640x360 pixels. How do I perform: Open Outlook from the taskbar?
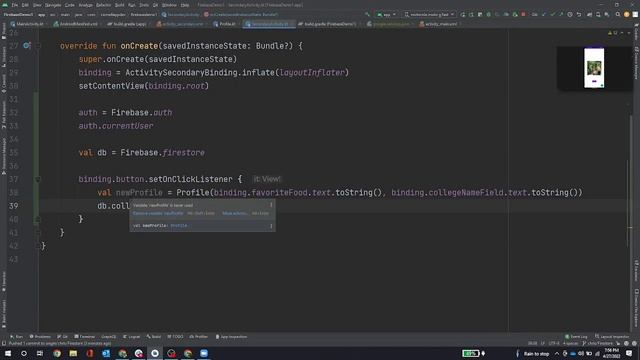pyautogui.click(x=106, y=353)
